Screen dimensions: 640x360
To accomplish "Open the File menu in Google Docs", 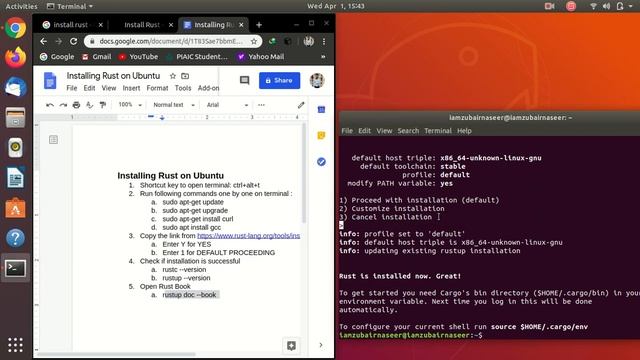I will coord(71,88).
